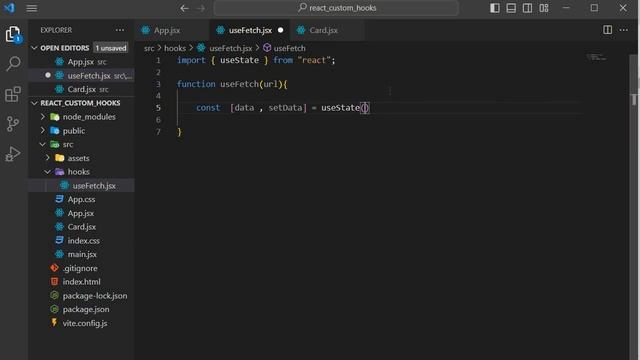Select App.jsx in Open Editors list
The height and width of the screenshot is (360, 640).
pyautogui.click(x=81, y=62)
